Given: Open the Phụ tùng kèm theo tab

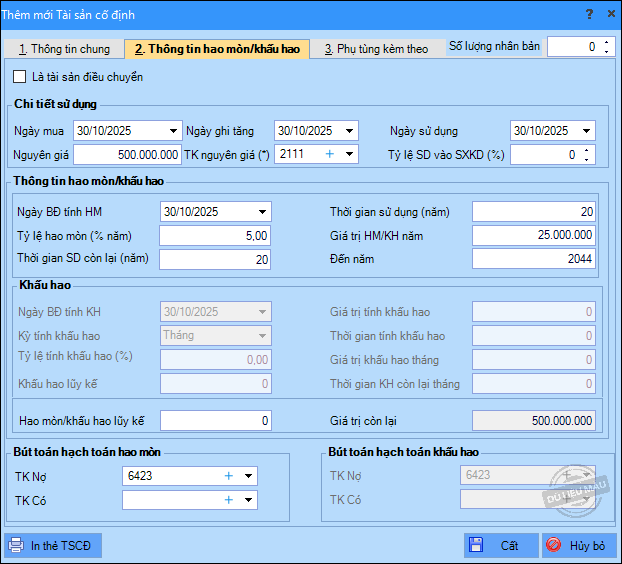Looking at the screenshot, I should click(375, 48).
